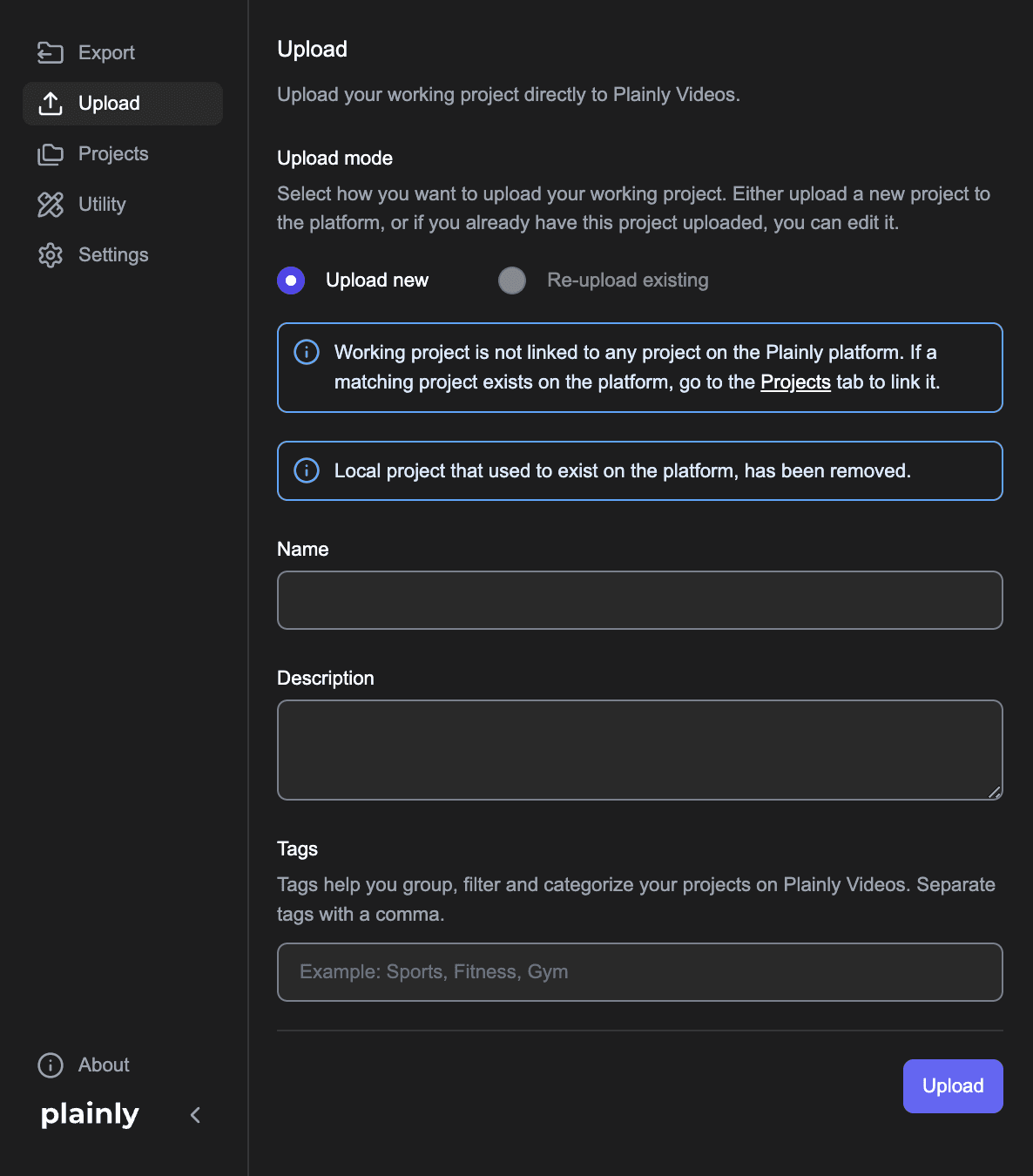Click the 'Tags help you group' description
1033x1176 pixels.
pos(636,900)
